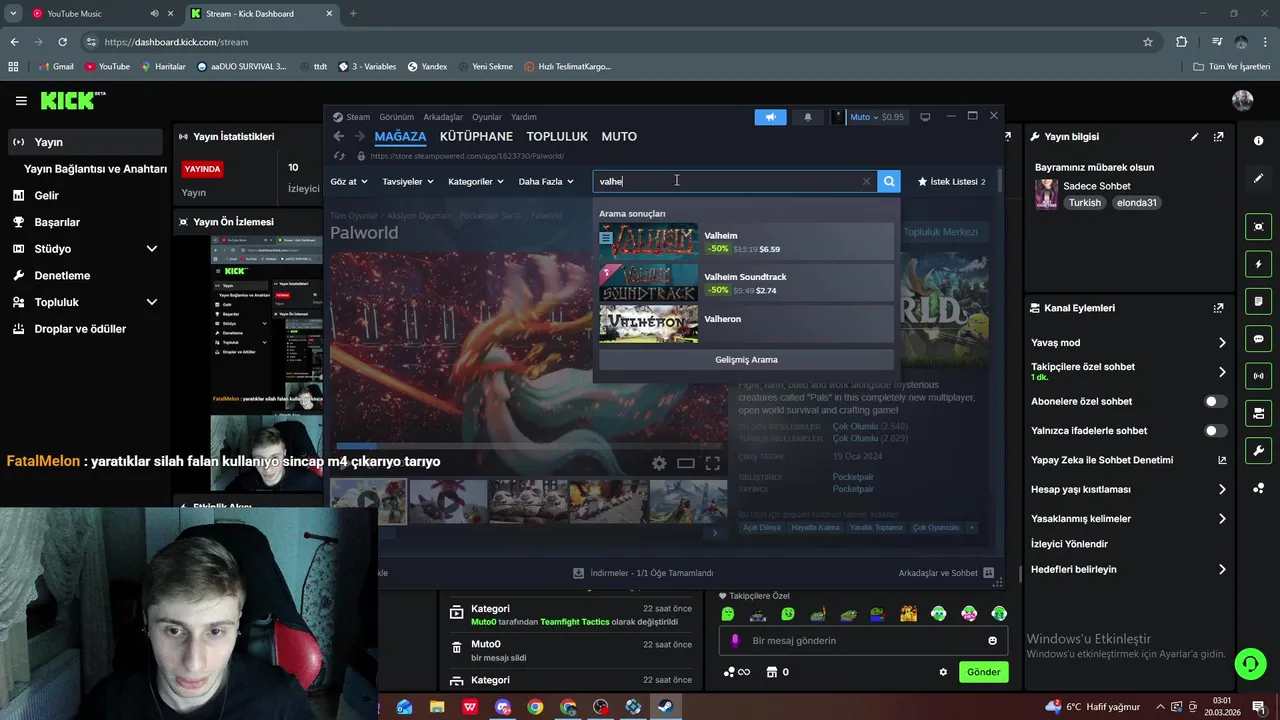Expand Stüdyo sidebar section
1280x720 pixels.
pyautogui.click(x=152, y=249)
